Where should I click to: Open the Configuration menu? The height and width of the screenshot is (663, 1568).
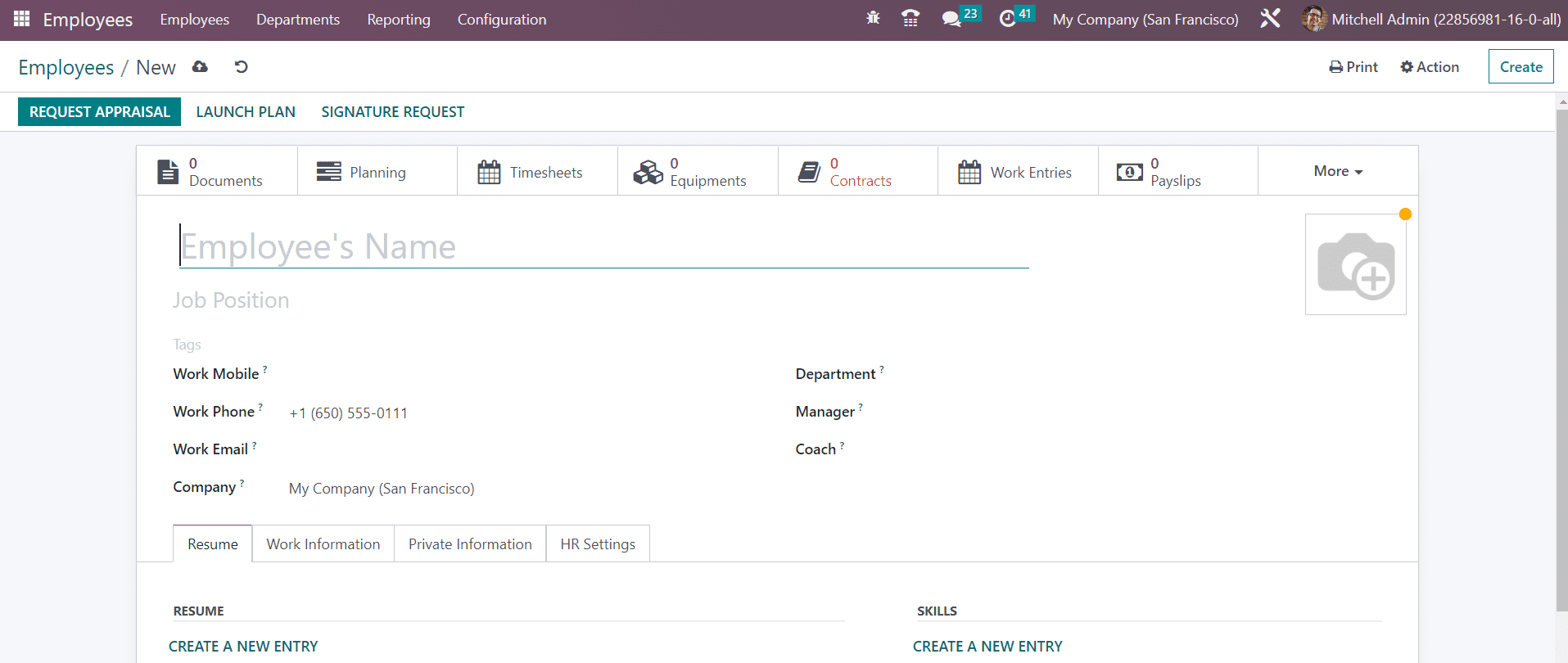(x=501, y=20)
